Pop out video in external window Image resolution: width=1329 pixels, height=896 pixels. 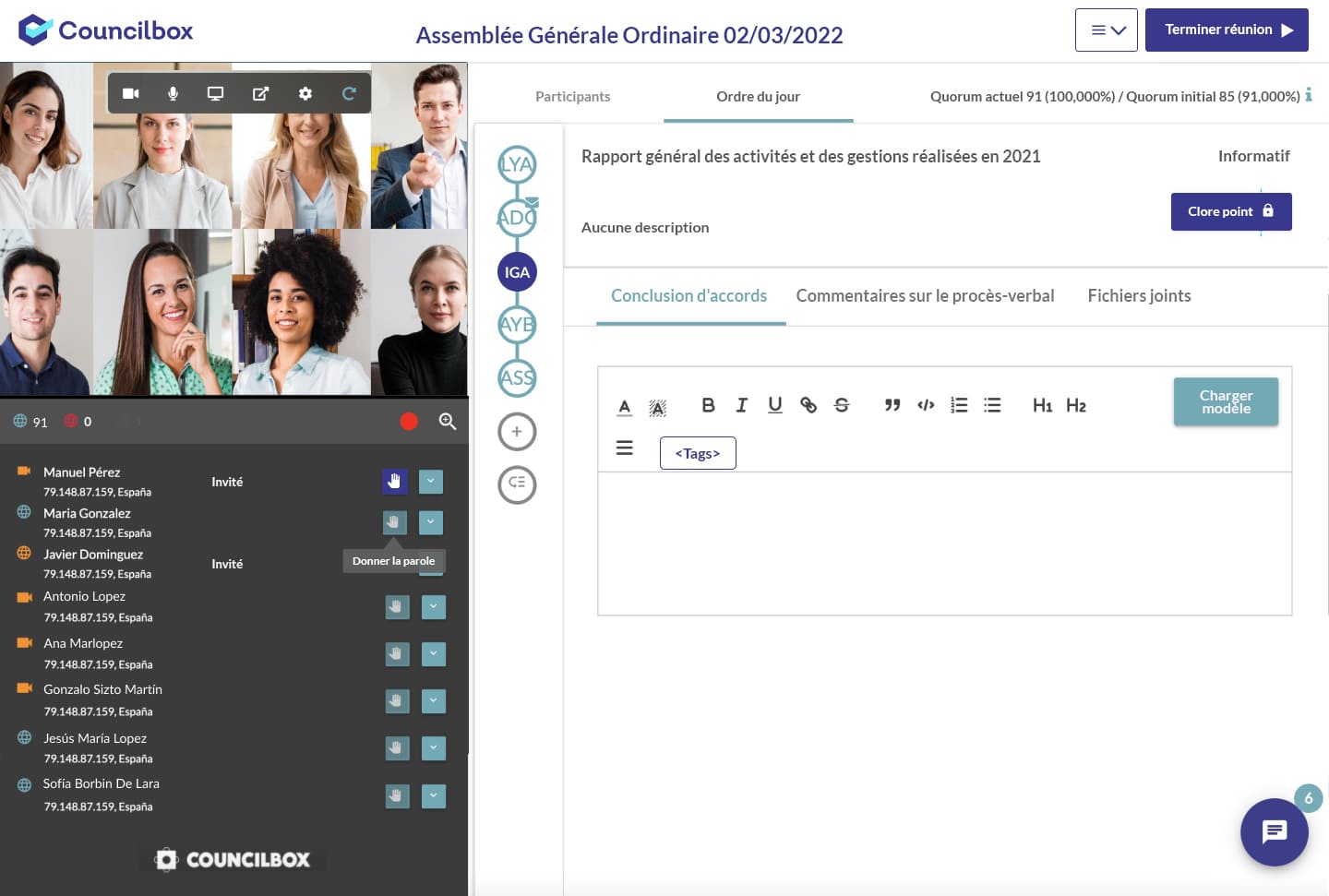click(x=261, y=93)
